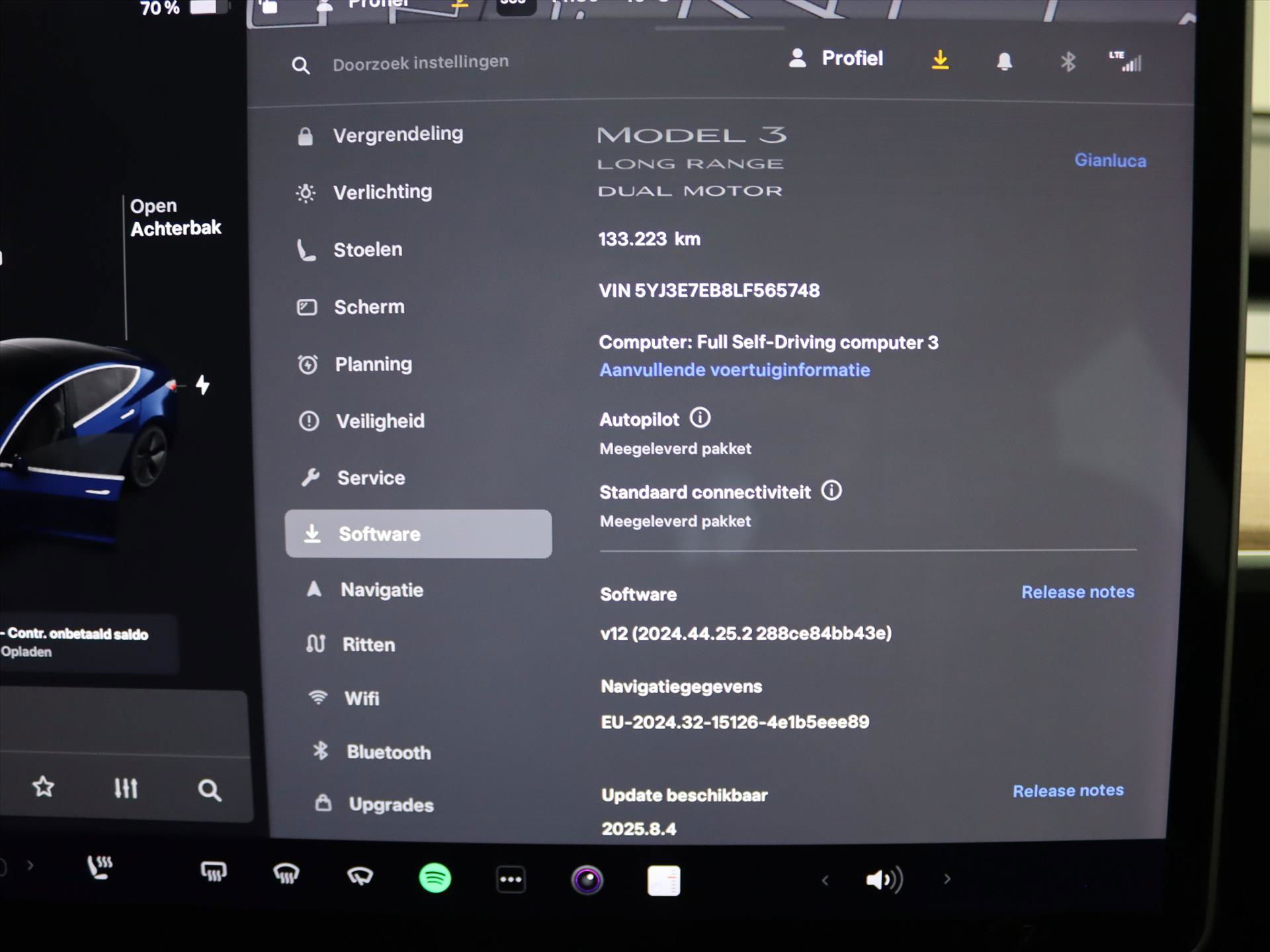This screenshot has width=1270, height=952.
Task: Tap the LTE signal strength icon
Action: pyautogui.click(x=1126, y=61)
